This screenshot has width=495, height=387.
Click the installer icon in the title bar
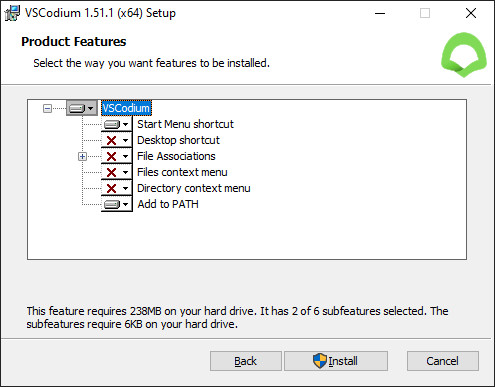pyautogui.click(x=12, y=13)
